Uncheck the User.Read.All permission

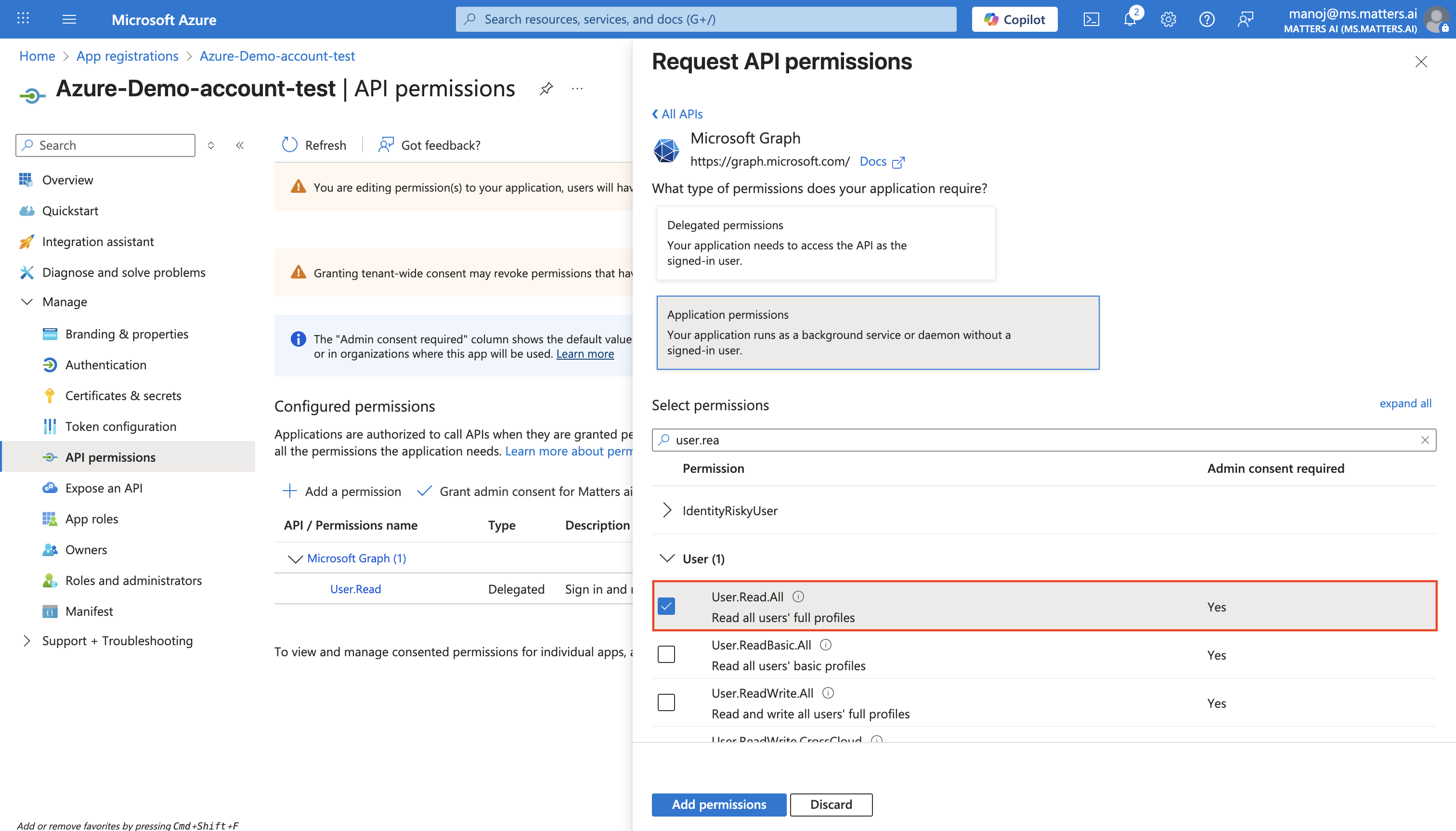pyautogui.click(x=666, y=606)
